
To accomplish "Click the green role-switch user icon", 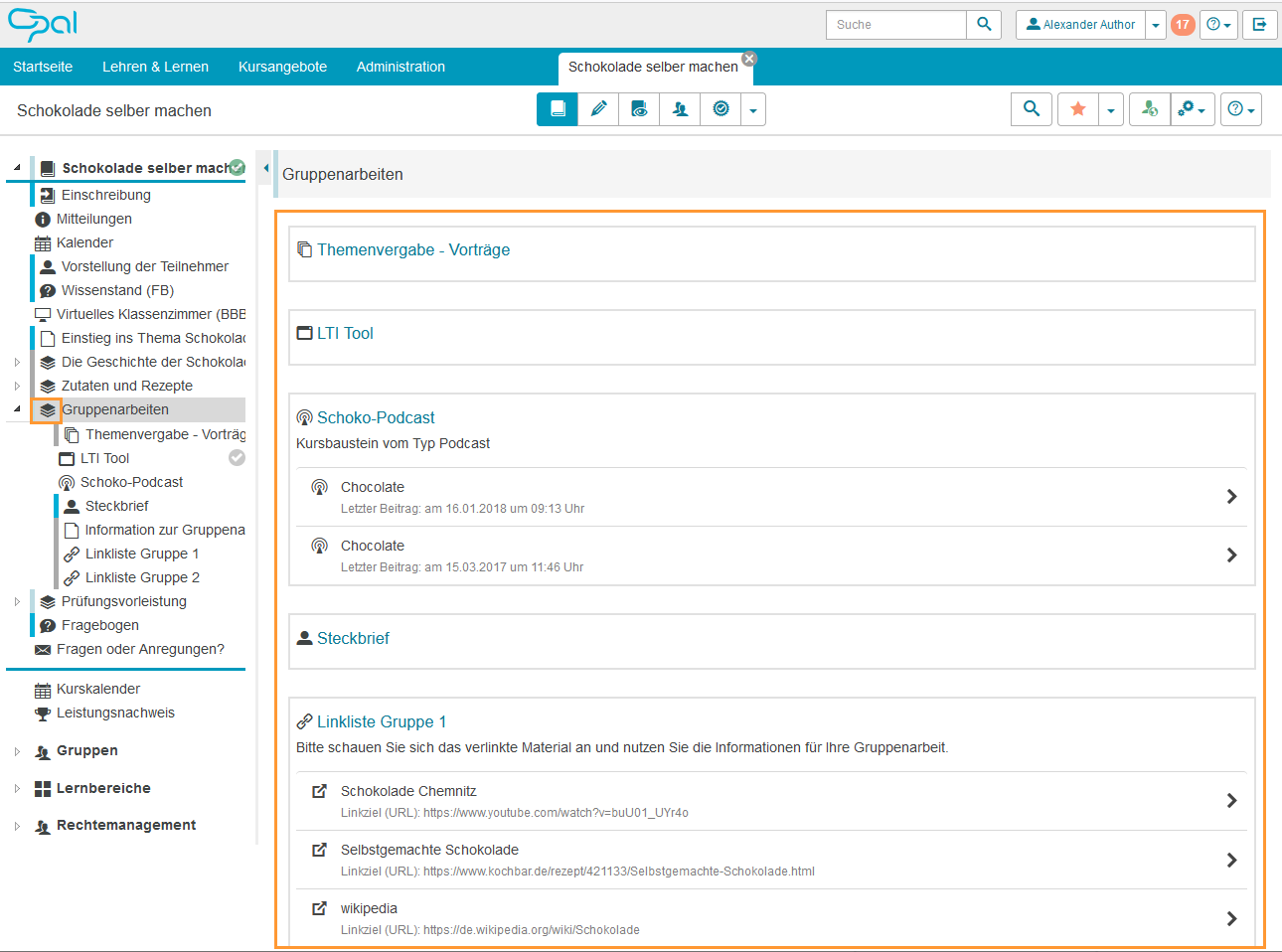I will [x=1149, y=109].
